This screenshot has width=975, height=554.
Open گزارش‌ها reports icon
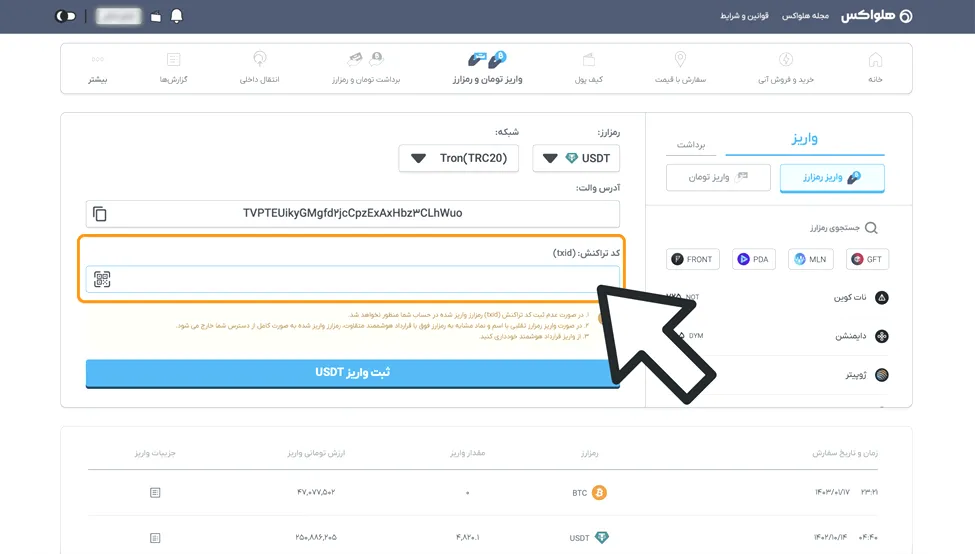[x=173, y=60]
